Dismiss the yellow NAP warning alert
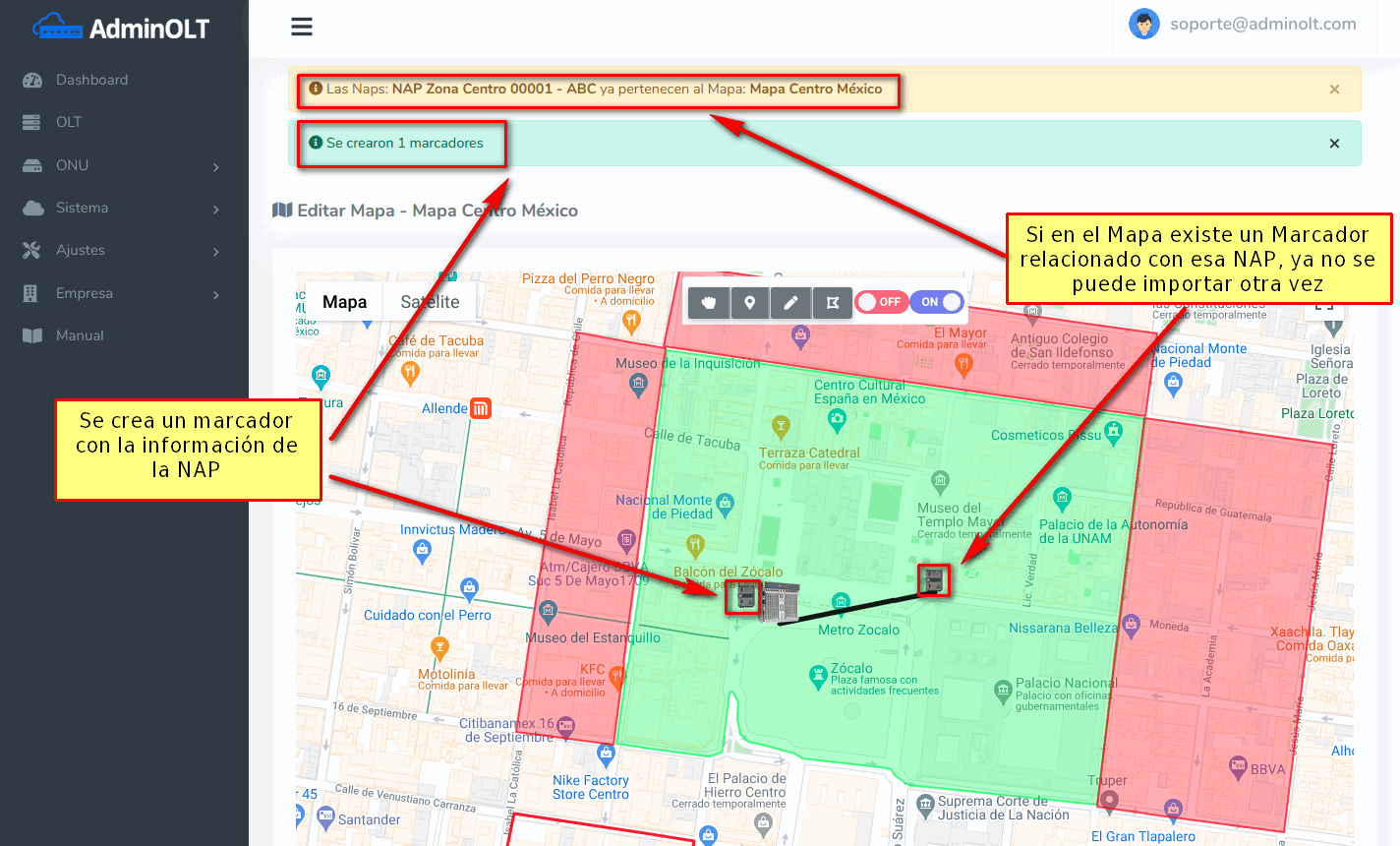The width and height of the screenshot is (1400, 846). 1334,90
